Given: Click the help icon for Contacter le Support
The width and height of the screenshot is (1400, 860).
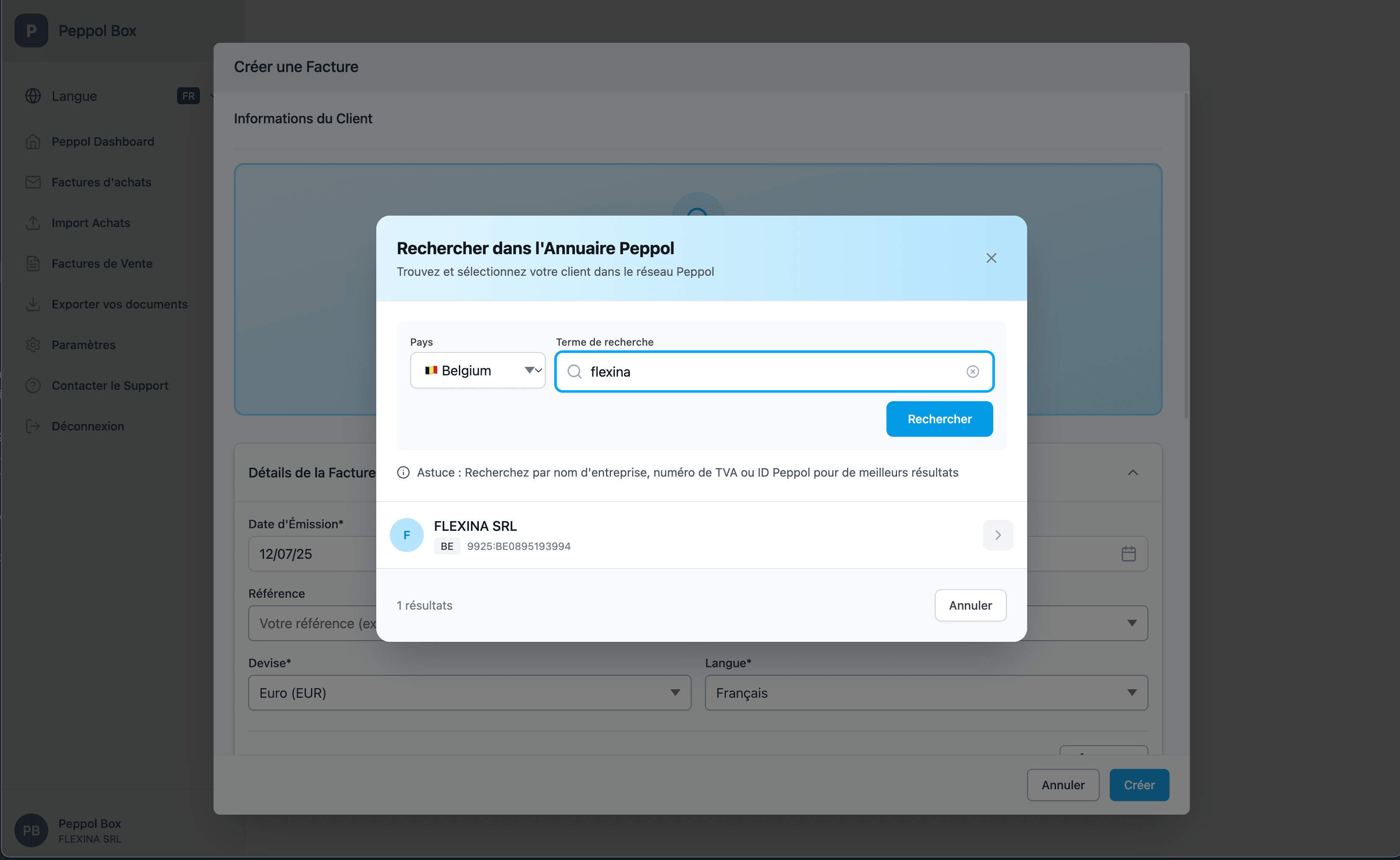Looking at the screenshot, I should pyautogui.click(x=33, y=386).
